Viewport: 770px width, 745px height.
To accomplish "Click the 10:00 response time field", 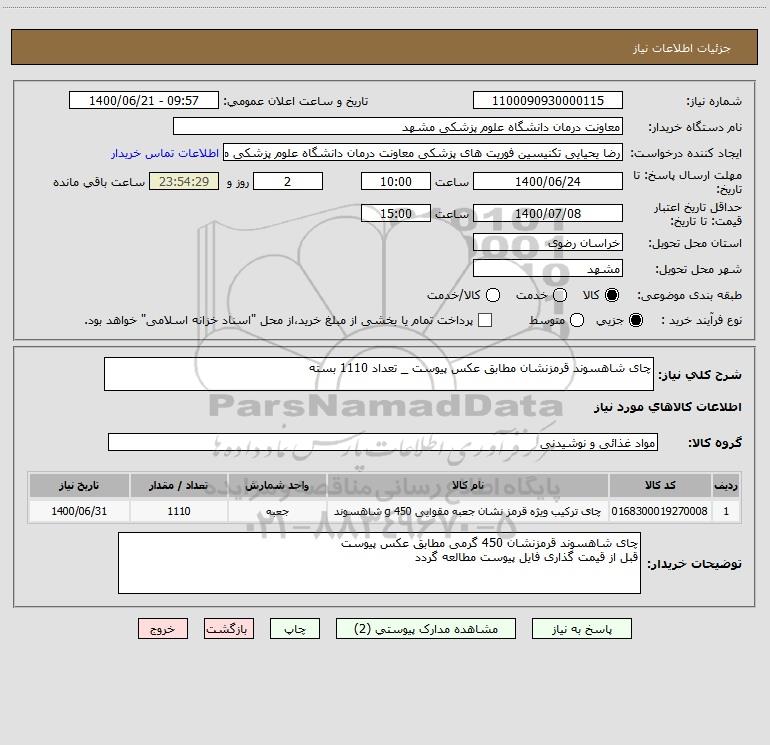I will (x=396, y=181).
